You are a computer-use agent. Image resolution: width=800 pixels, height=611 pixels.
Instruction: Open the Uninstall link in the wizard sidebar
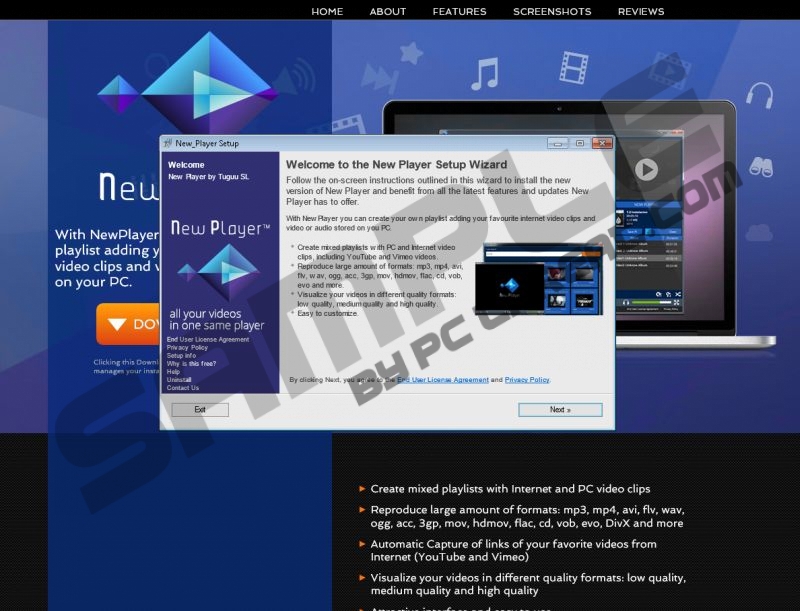tap(179, 380)
